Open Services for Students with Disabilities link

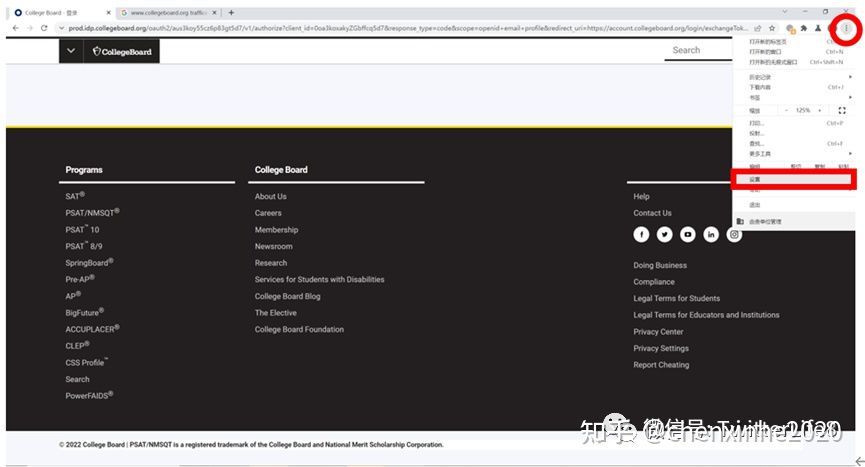(319, 280)
